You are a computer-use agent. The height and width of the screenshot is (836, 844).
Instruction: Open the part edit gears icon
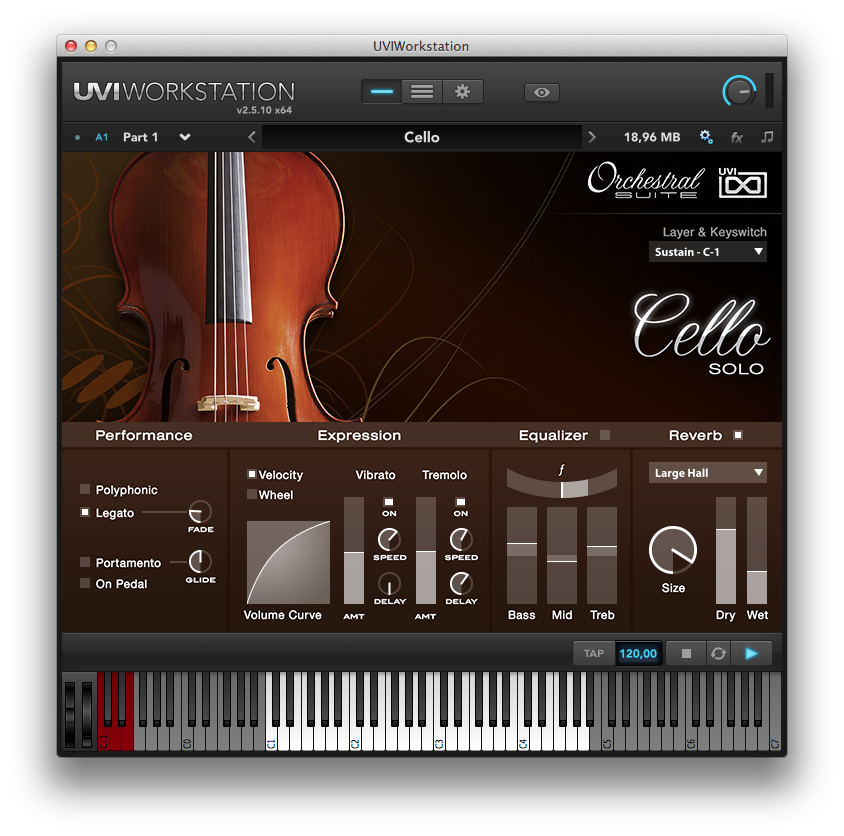point(706,137)
